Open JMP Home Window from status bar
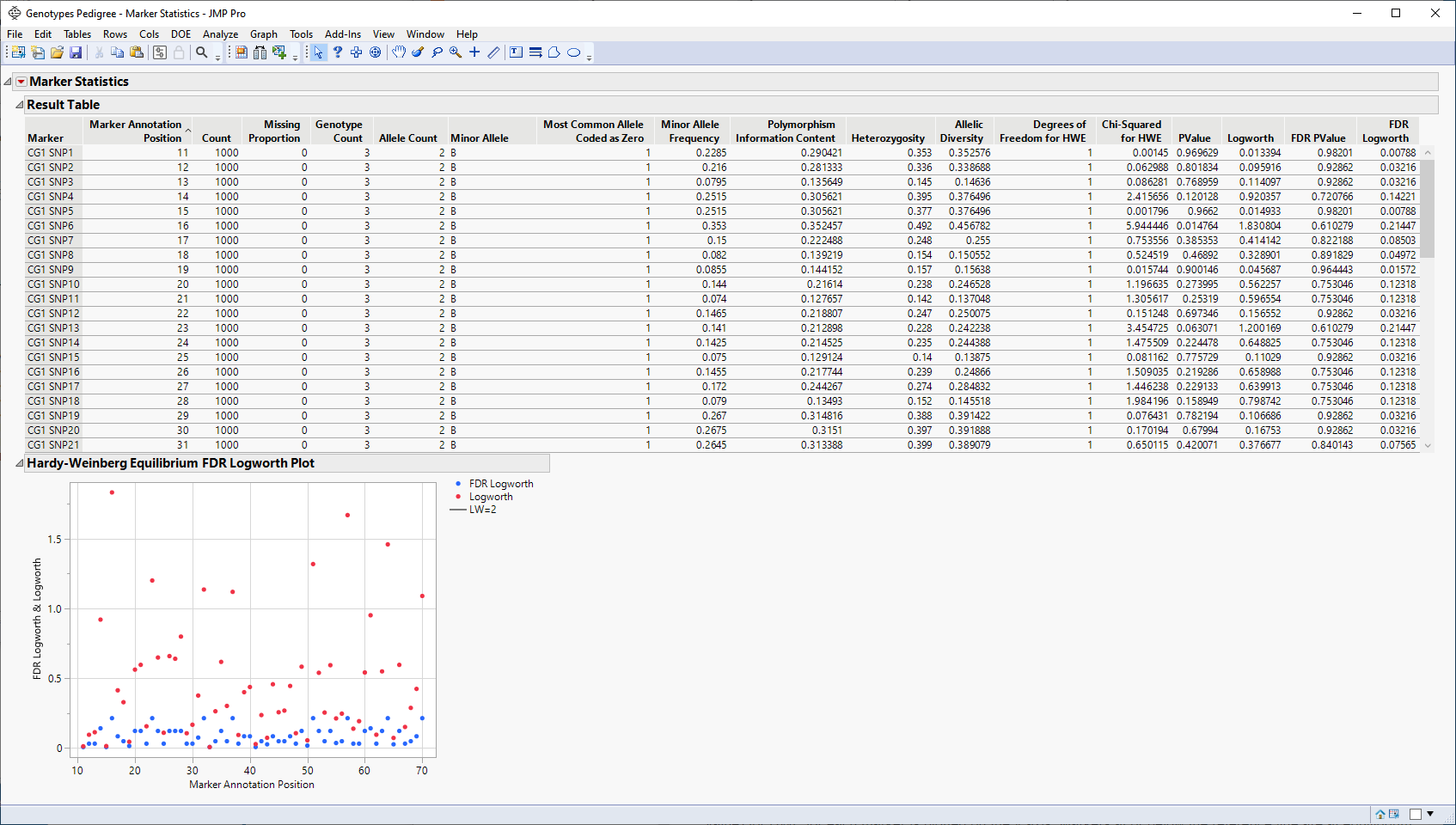Image resolution: width=1456 pixels, height=825 pixels. tap(1380, 814)
